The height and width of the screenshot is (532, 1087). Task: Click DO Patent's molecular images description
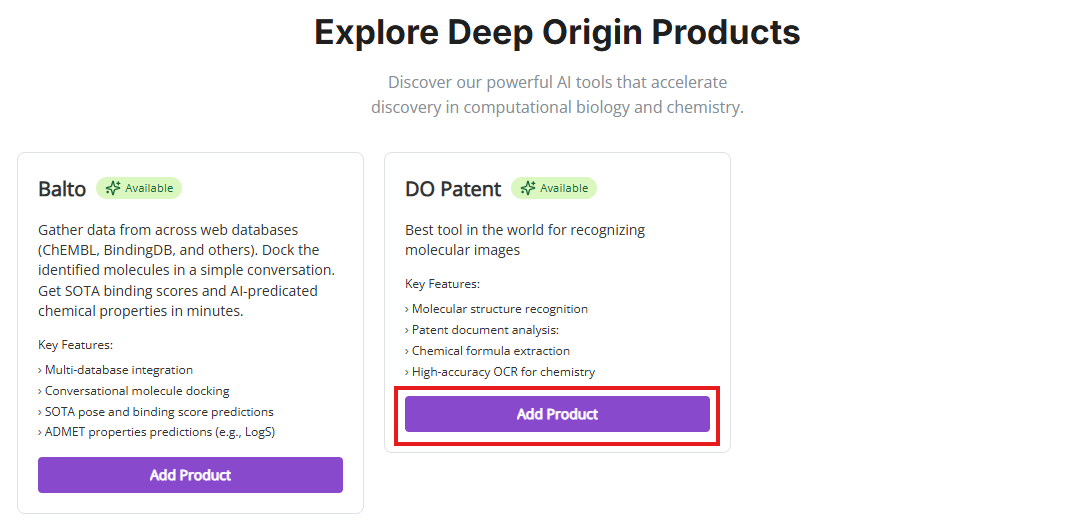coord(525,240)
